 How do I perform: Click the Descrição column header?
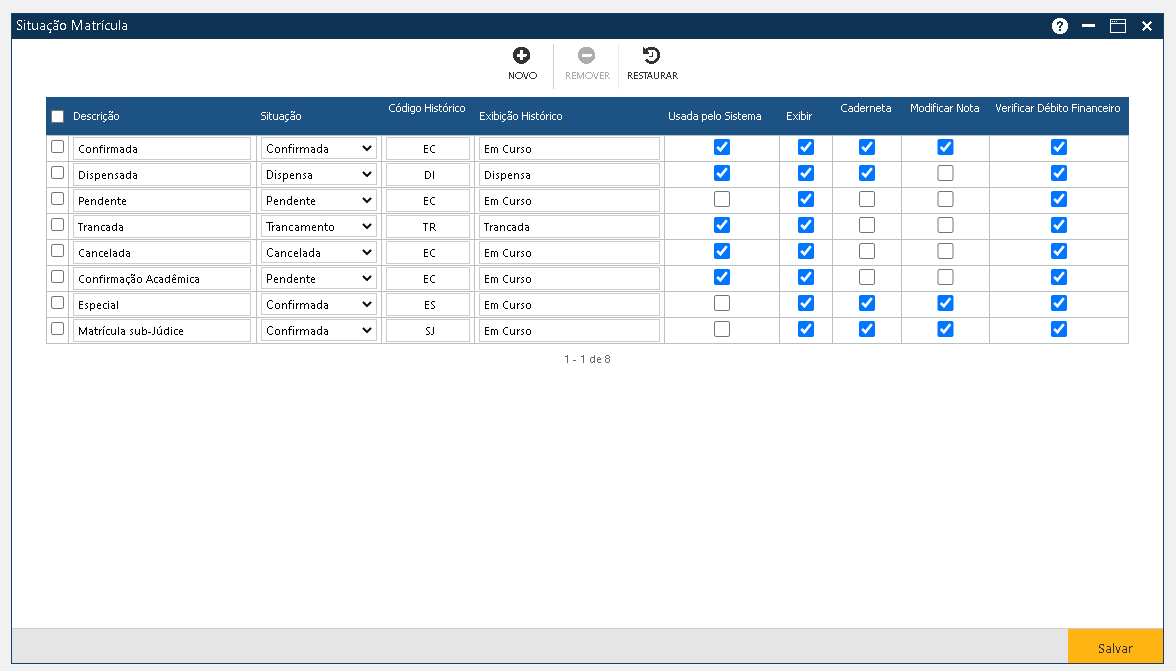pyautogui.click(x=96, y=116)
